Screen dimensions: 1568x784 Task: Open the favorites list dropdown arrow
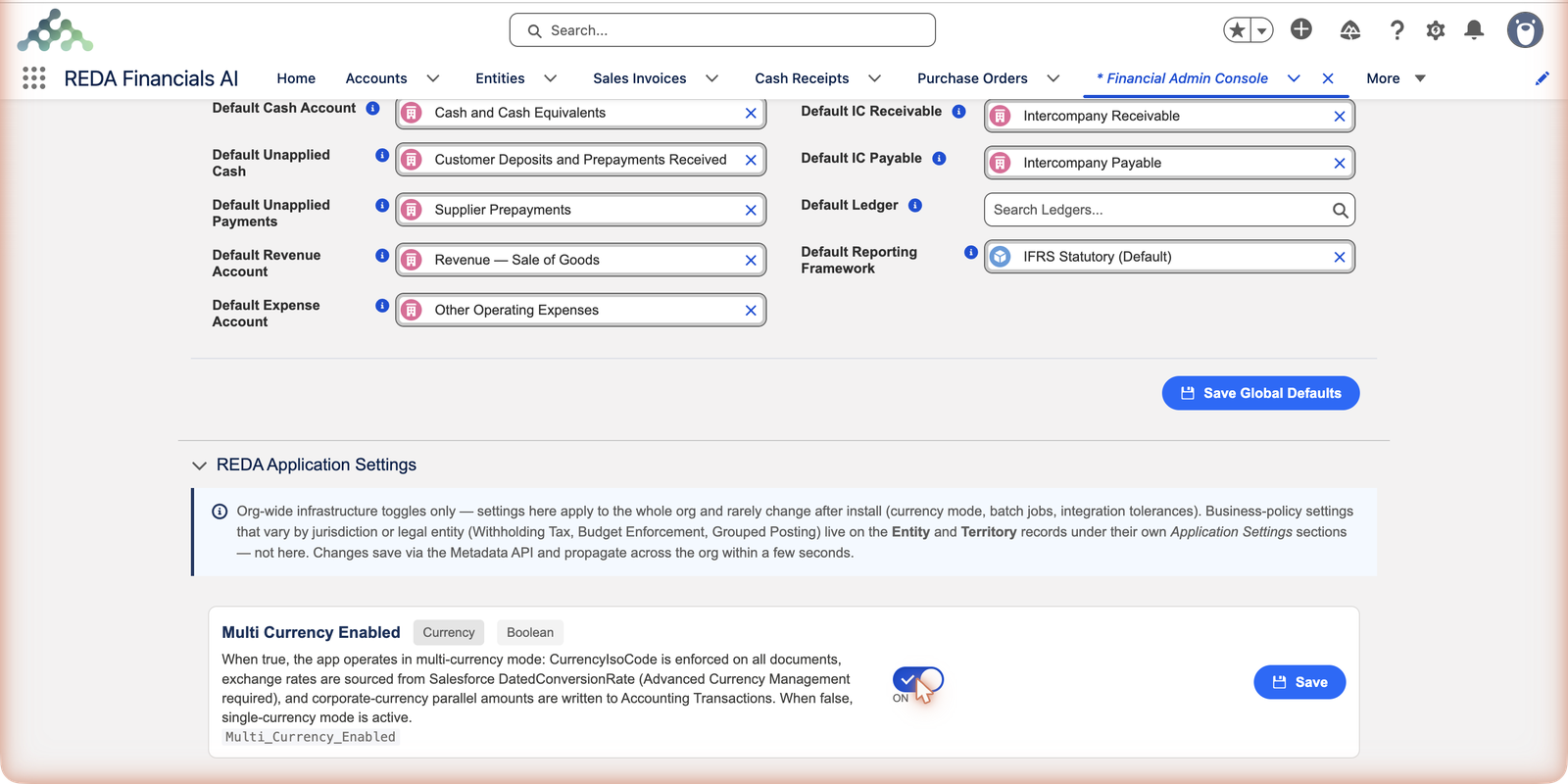[1262, 30]
